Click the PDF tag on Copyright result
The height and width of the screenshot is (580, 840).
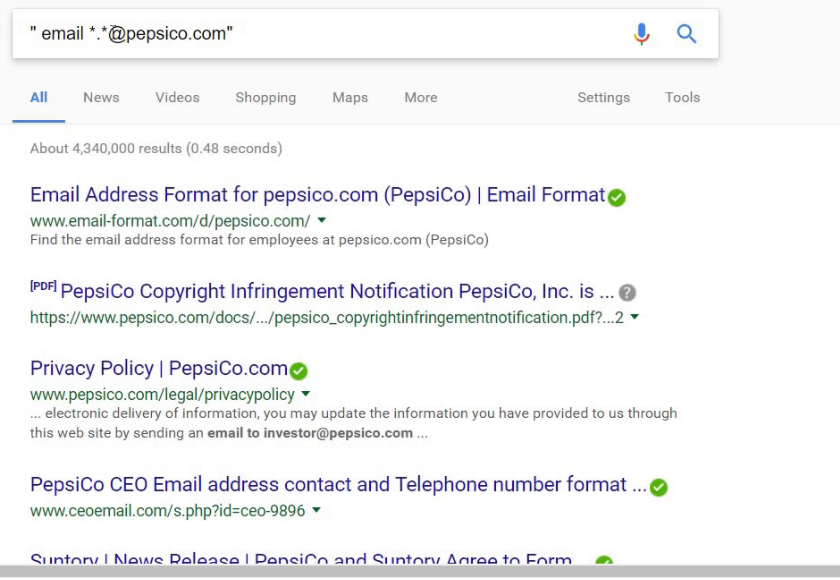[43, 287]
